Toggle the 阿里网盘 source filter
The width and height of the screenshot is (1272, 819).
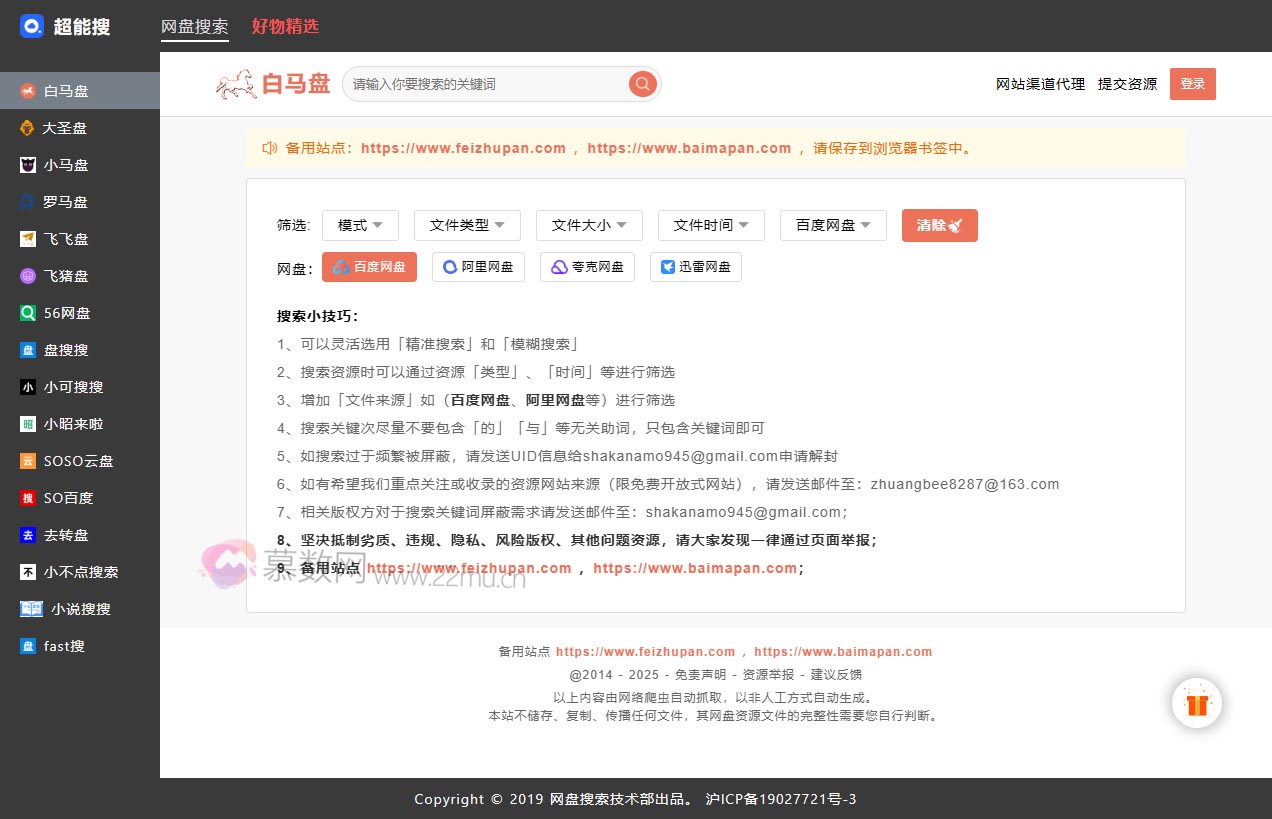pos(478,267)
